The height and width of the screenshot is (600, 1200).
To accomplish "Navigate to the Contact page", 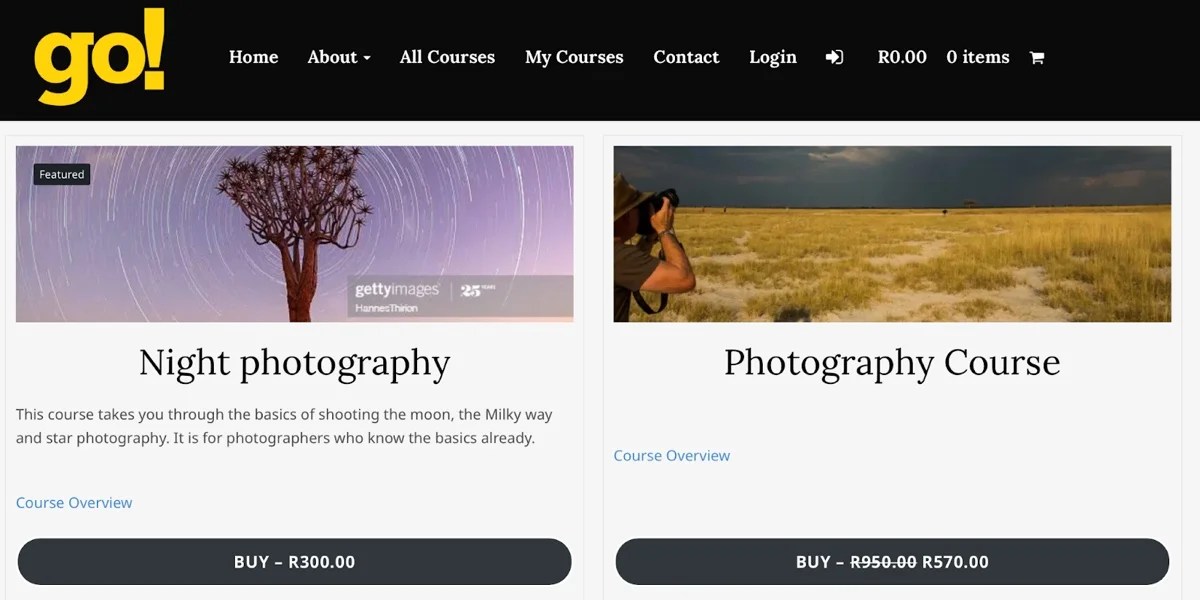I will pyautogui.click(x=686, y=57).
